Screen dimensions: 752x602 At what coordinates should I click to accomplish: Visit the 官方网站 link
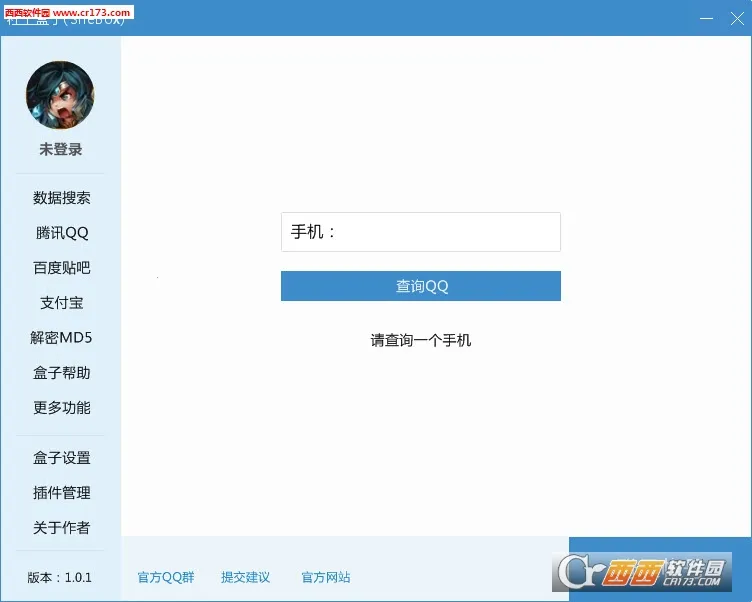tap(326, 577)
